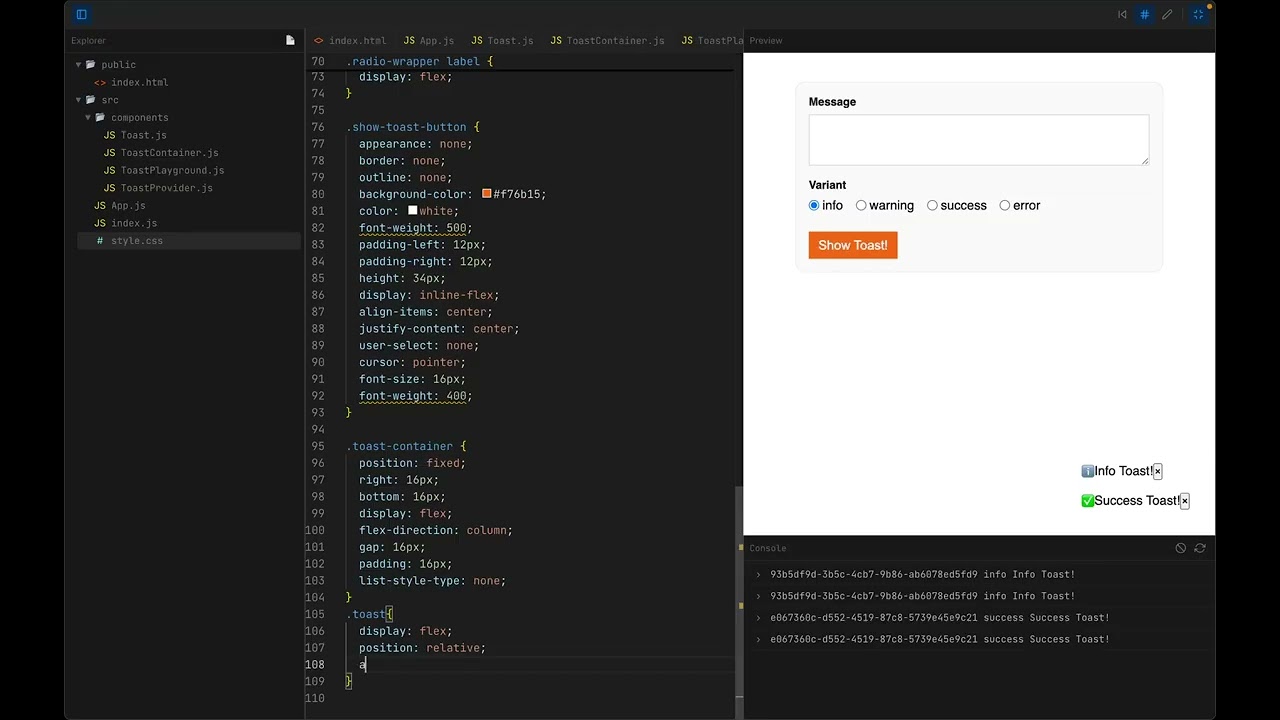Click the Console panel header label
This screenshot has height=720, width=1280.
click(x=768, y=548)
